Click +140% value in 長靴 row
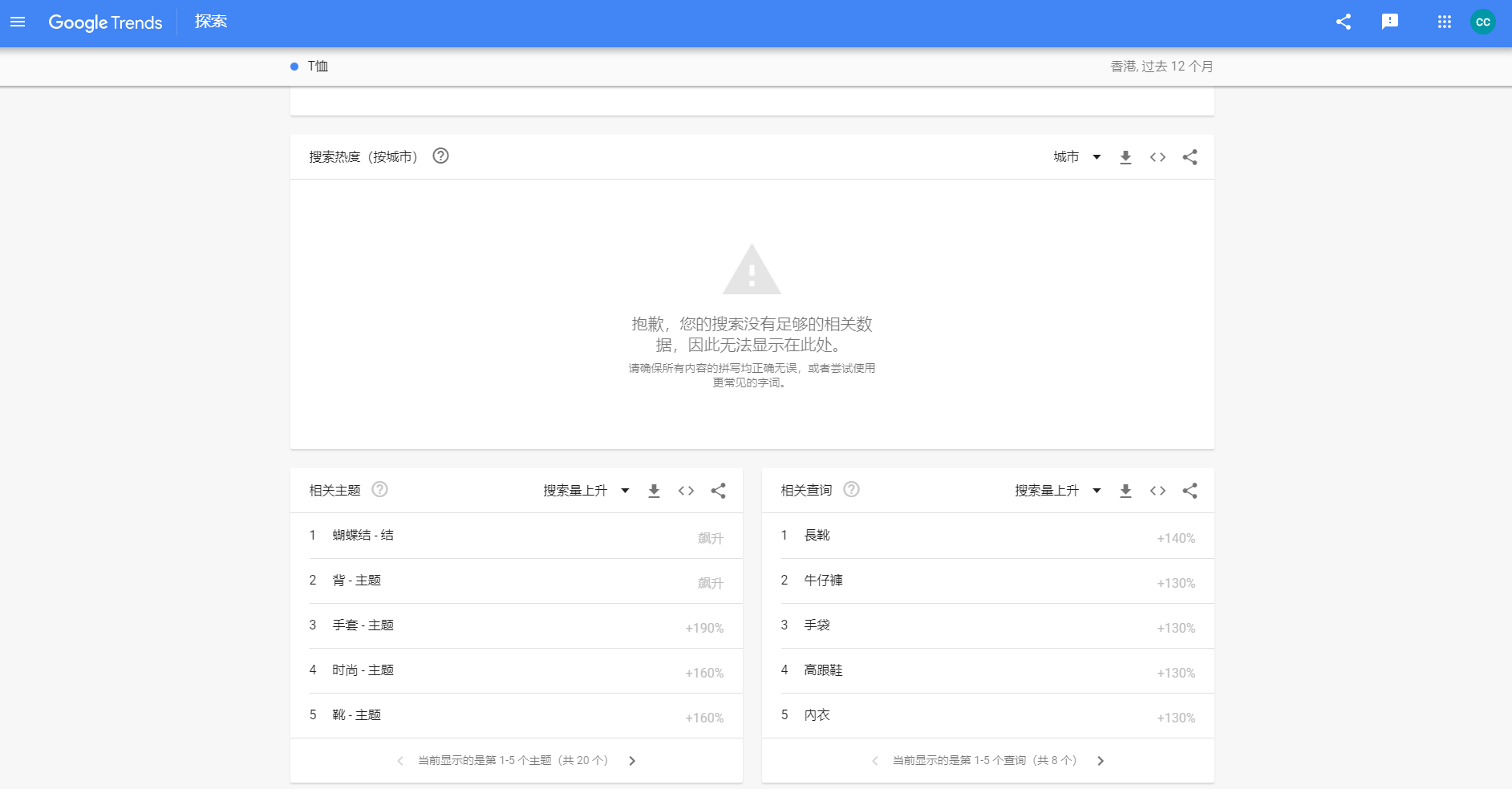 (1176, 539)
